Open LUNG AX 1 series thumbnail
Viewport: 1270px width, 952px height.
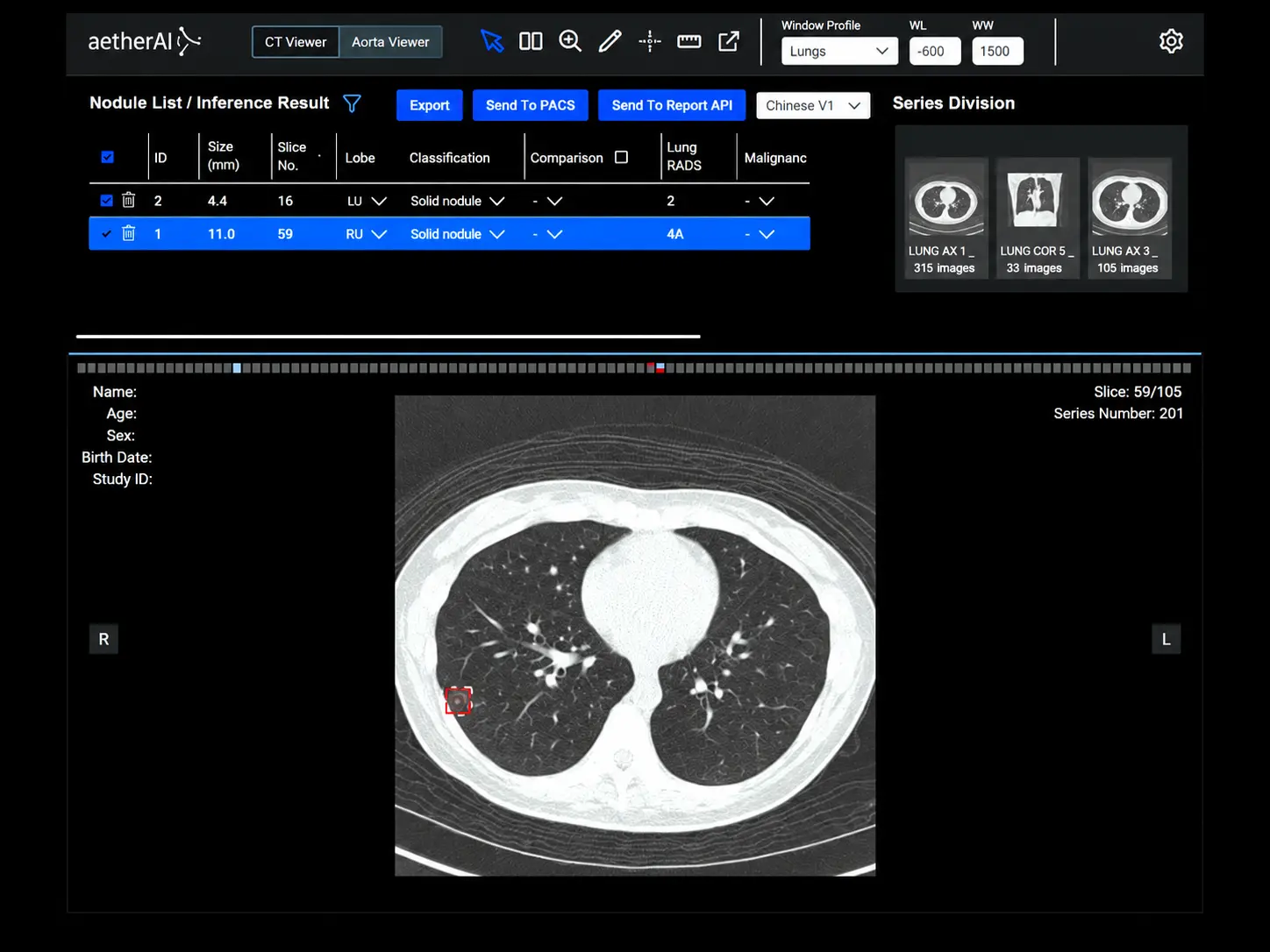tap(945, 218)
